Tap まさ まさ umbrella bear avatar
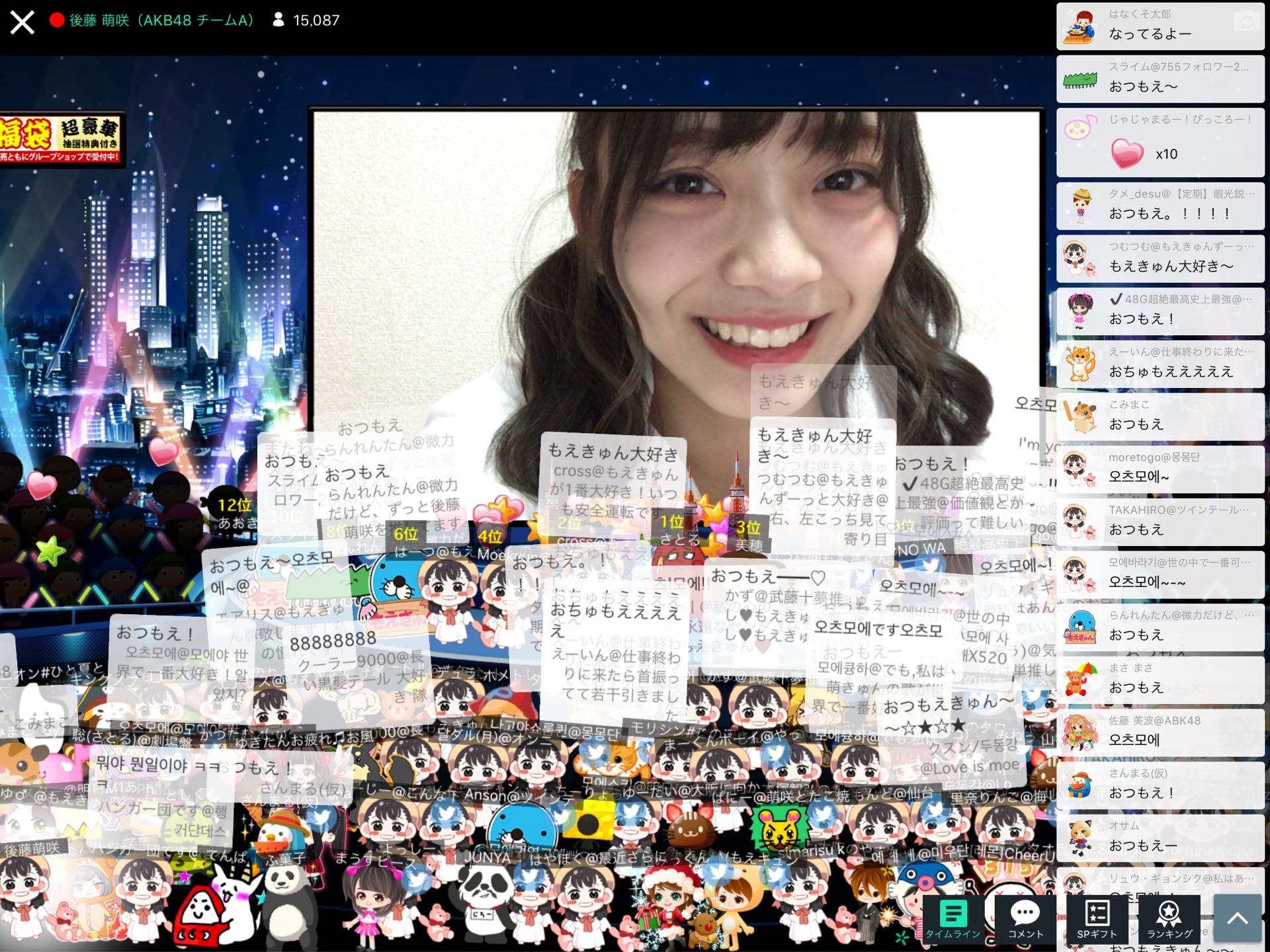This screenshot has height=952, width=1270. 1080,680
